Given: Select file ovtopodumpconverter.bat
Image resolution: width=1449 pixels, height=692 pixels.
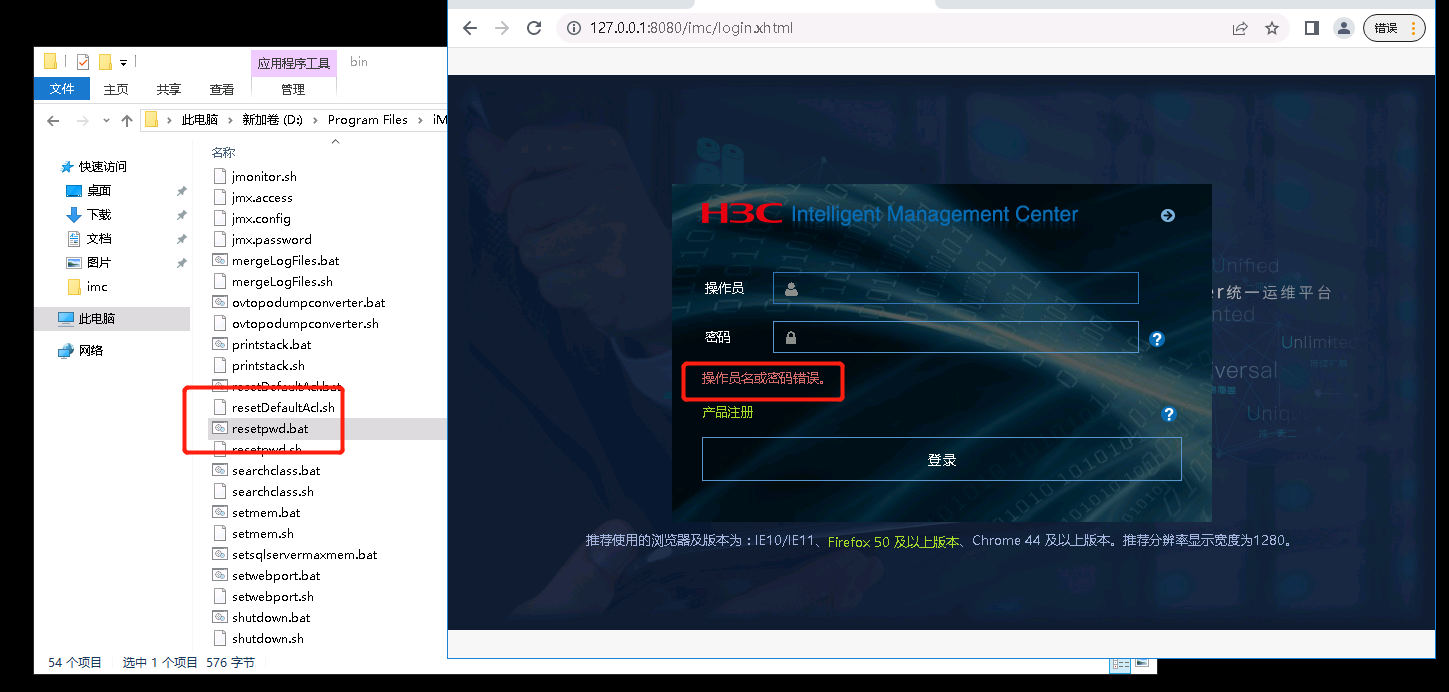Looking at the screenshot, I should 308,303.
